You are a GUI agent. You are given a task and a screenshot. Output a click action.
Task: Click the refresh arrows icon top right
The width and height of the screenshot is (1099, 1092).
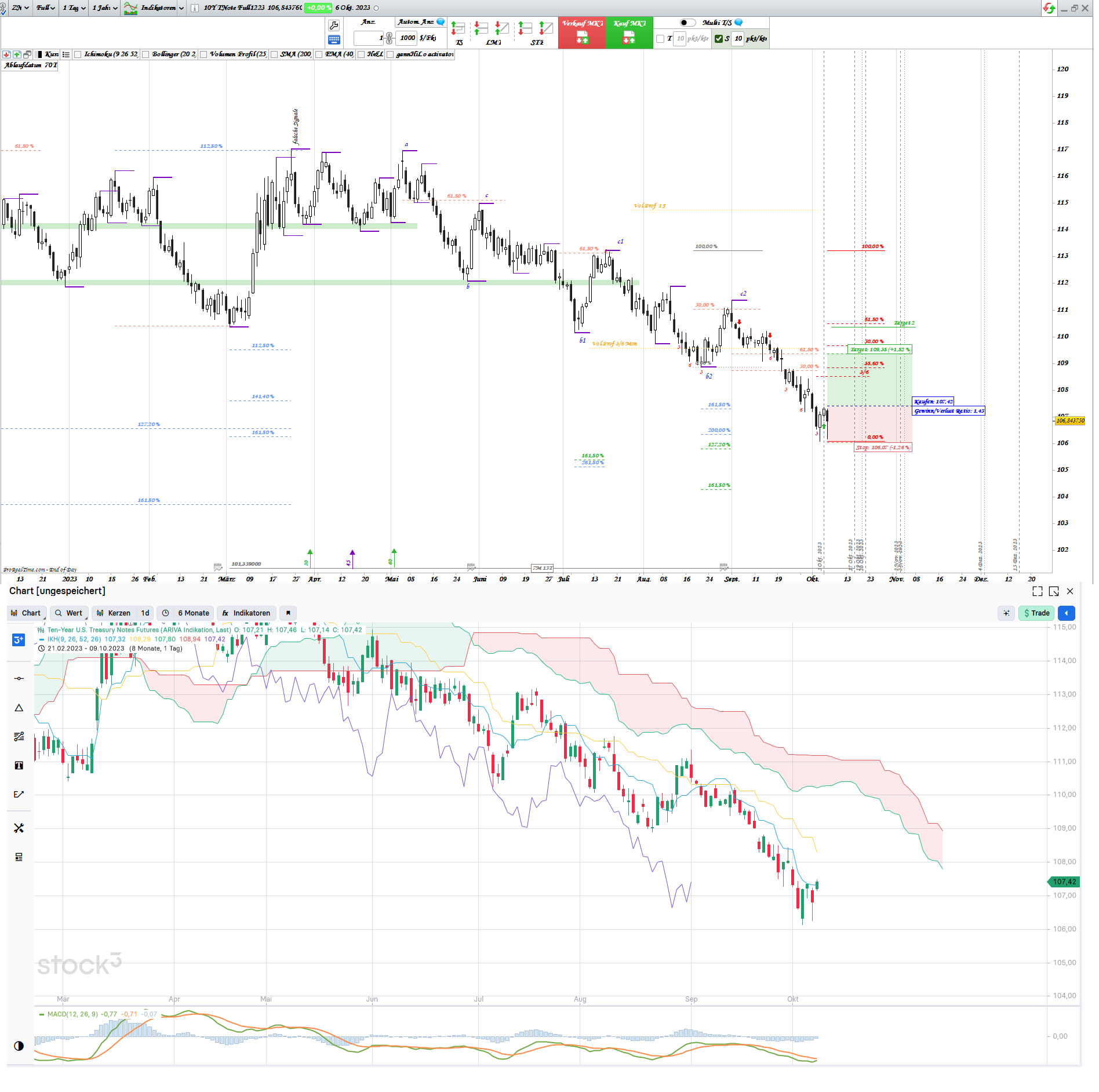click(x=1049, y=8)
